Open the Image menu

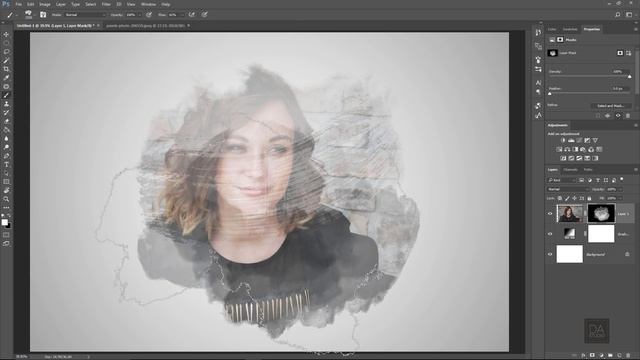coord(44,4)
